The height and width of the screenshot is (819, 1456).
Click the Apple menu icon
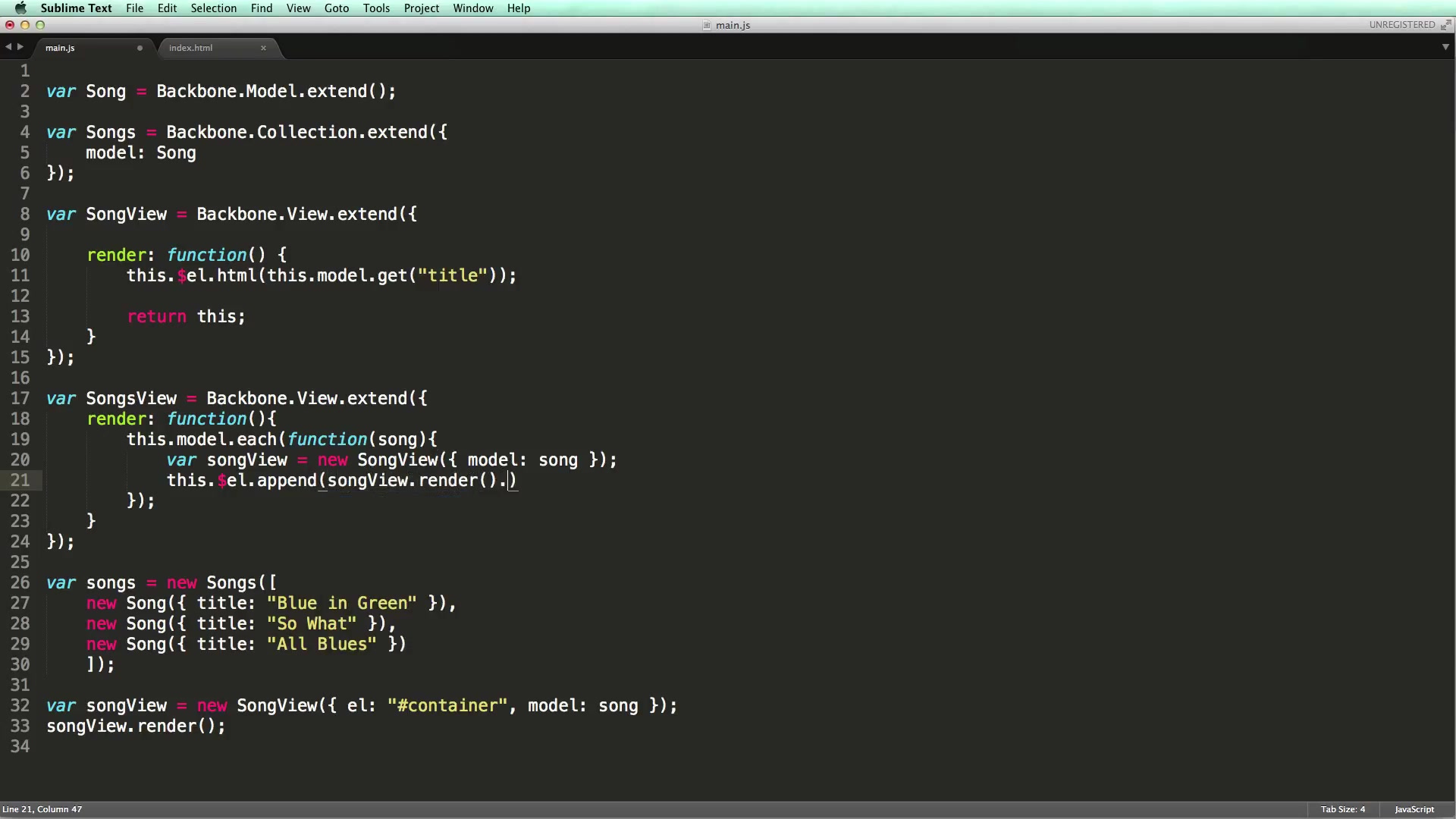(20, 8)
